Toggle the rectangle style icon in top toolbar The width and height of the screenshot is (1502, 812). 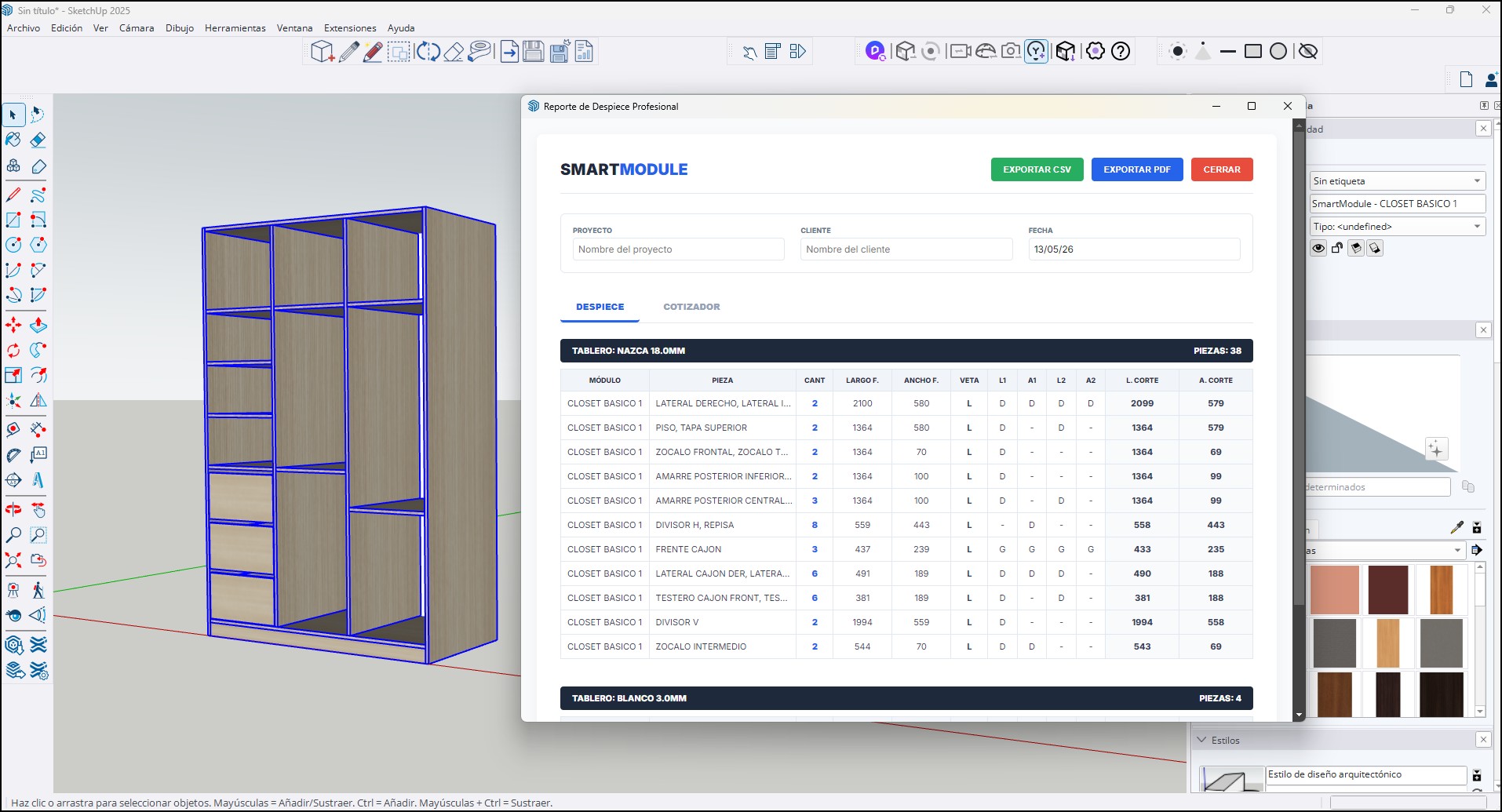[1253, 51]
